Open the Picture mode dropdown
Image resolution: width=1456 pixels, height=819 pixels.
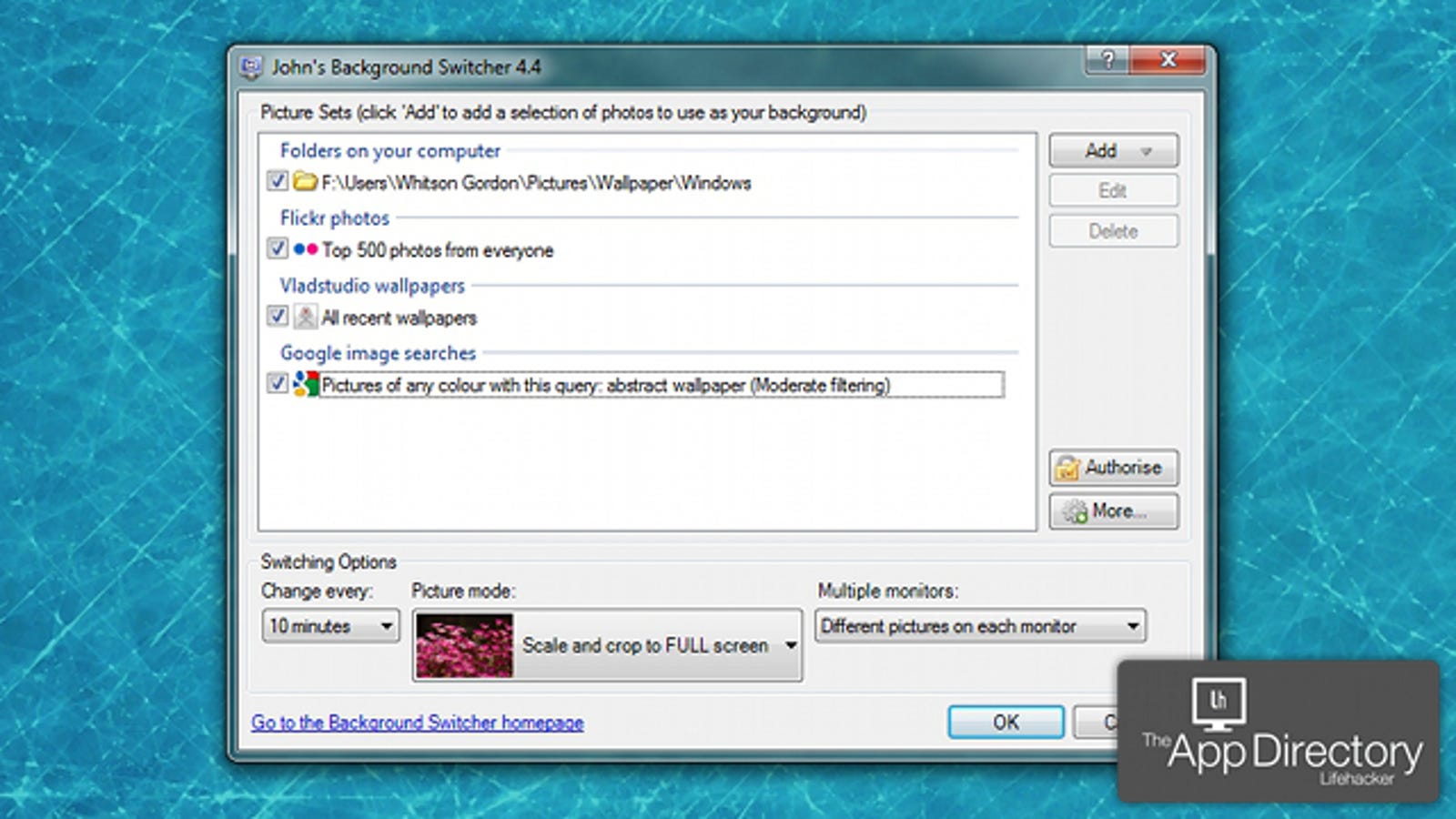[x=607, y=645]
